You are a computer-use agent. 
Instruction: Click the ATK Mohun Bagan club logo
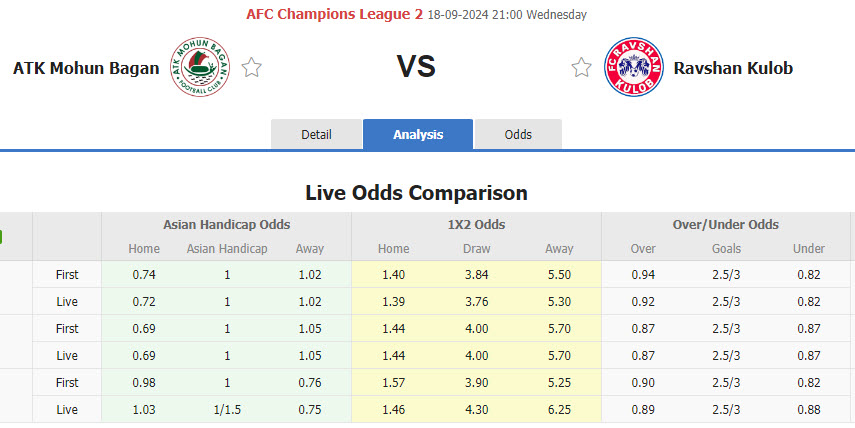point(202,67)
